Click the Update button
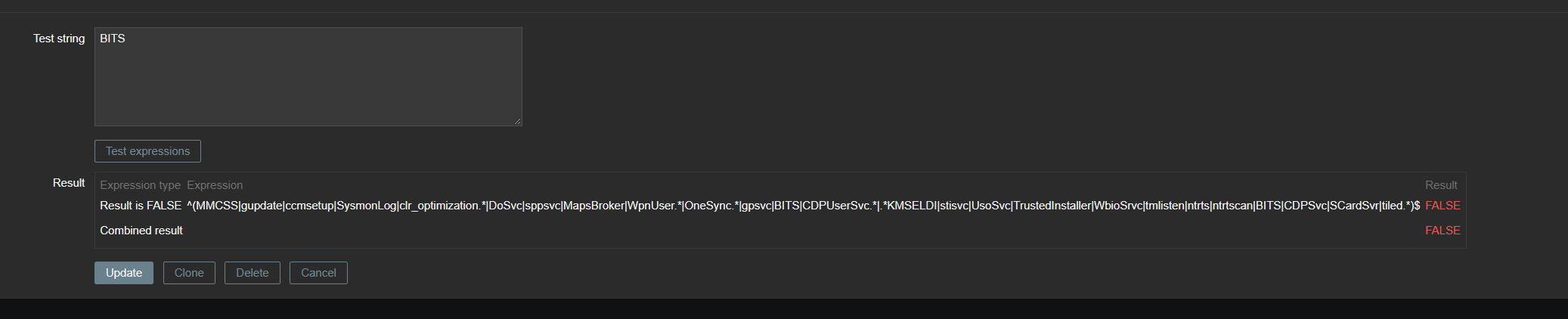Viewport: 1568px width, 319px height. coord(124,273)
